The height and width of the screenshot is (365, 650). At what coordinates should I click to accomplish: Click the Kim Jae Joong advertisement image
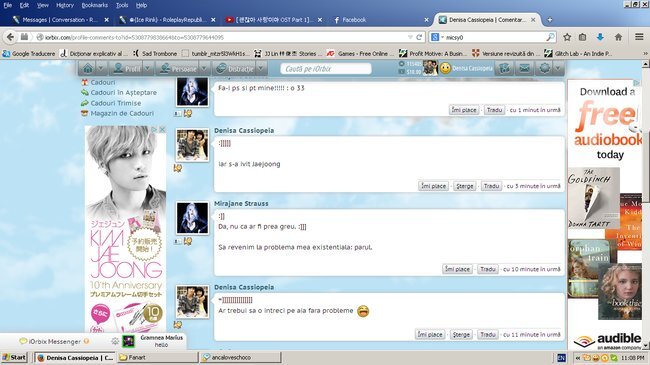click(125, 229)
